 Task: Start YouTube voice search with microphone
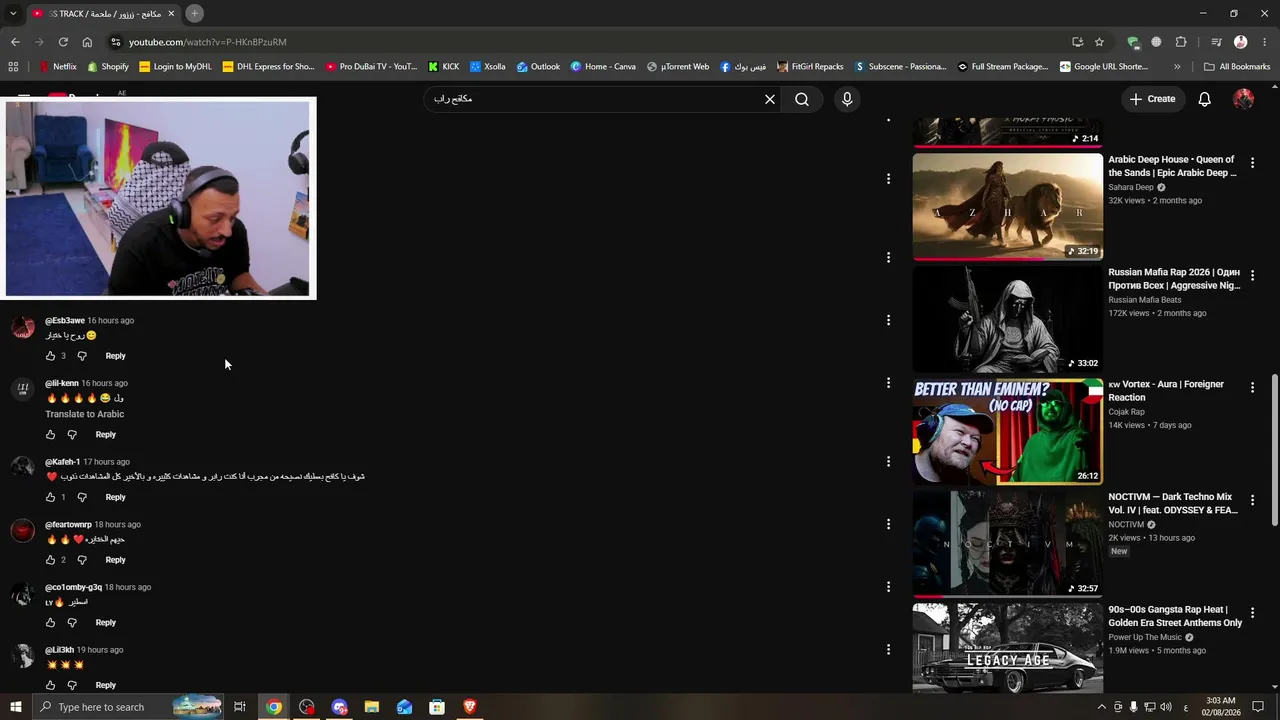point(847,99)
